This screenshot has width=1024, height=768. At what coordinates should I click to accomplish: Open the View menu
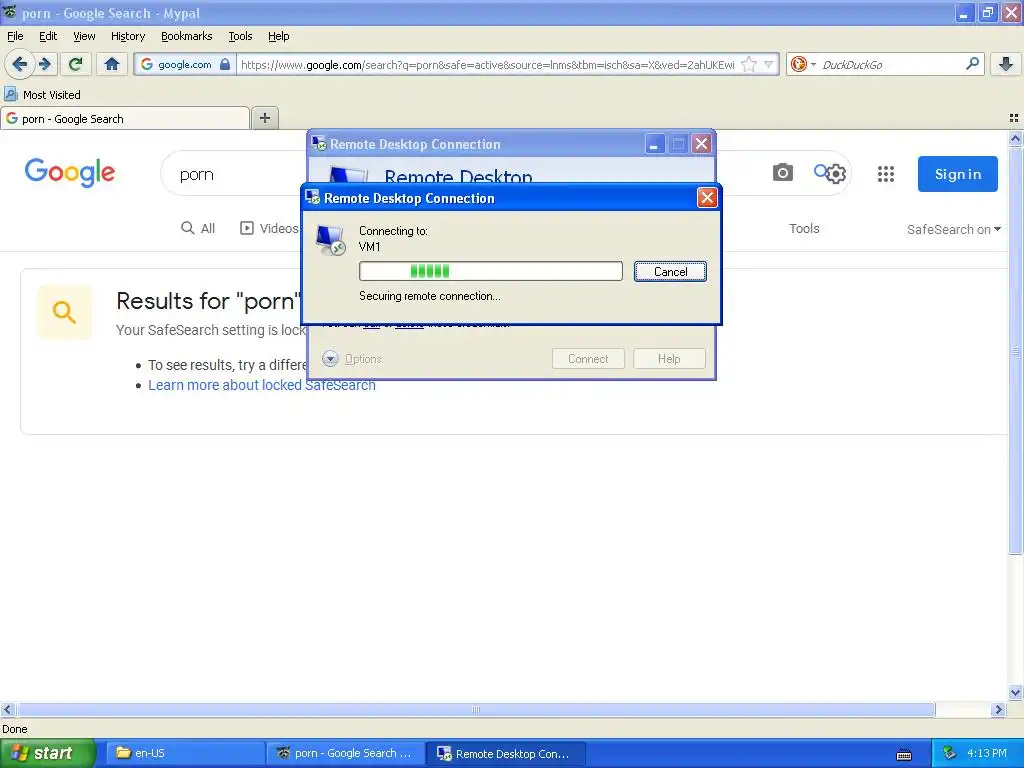(x=84, y=36)
